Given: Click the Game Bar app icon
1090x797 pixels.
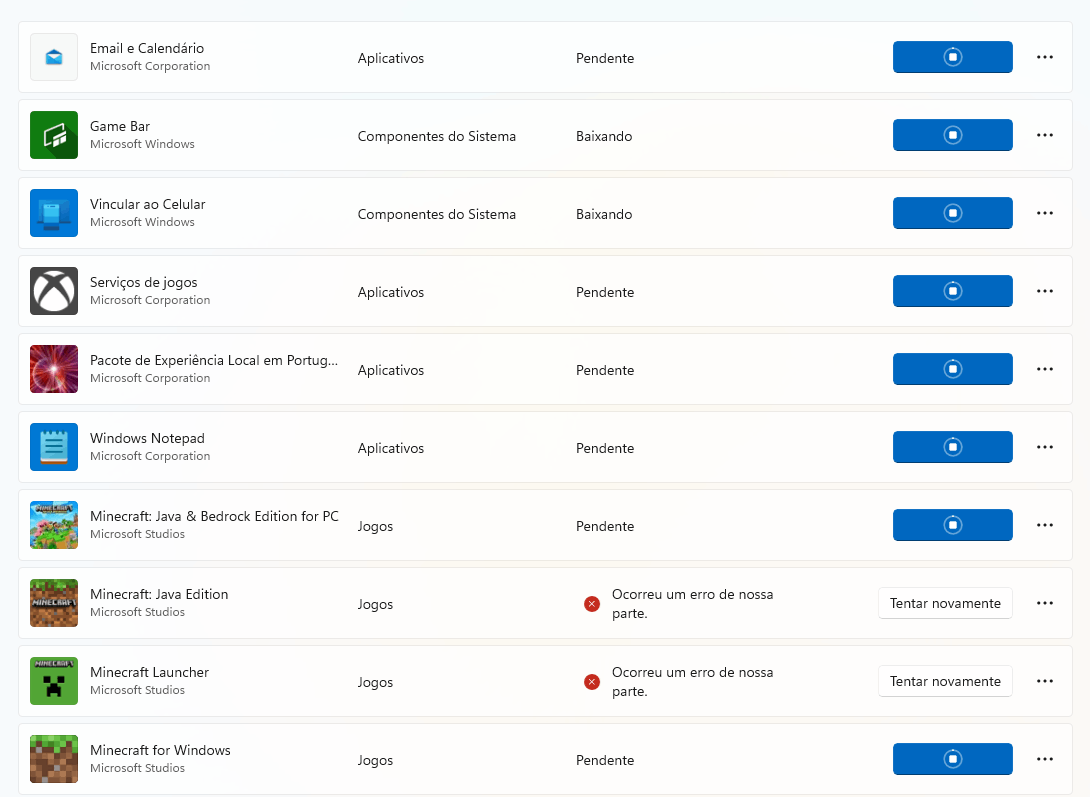Looking at the screenshot, I should (54, 135).
